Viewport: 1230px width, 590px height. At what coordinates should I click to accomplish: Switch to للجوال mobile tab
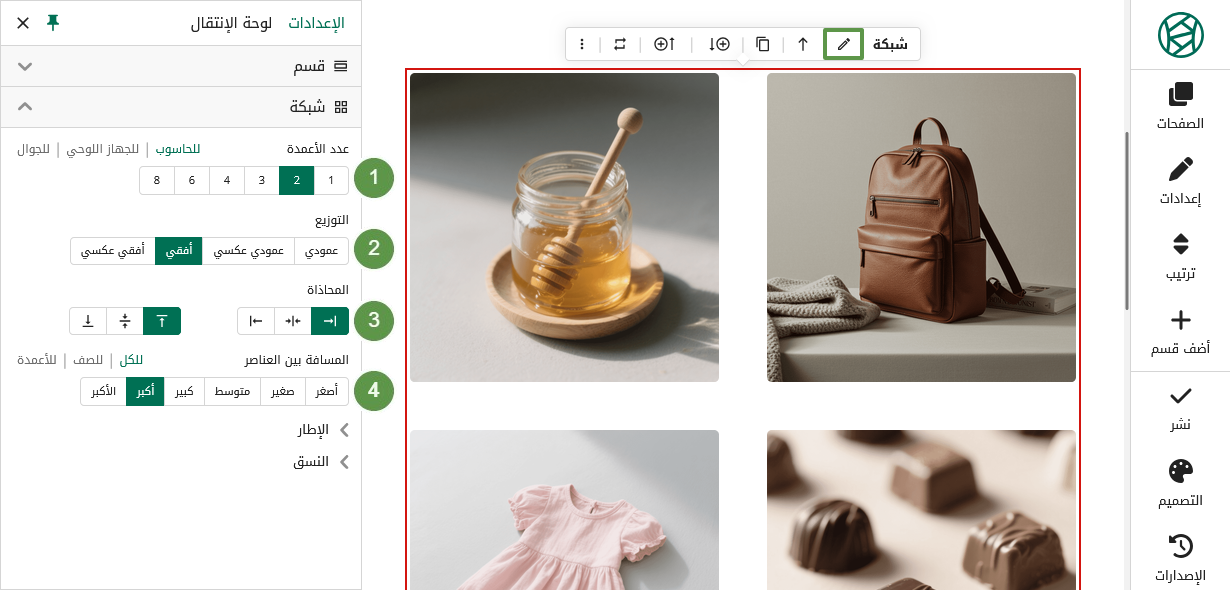coord(33,149)
